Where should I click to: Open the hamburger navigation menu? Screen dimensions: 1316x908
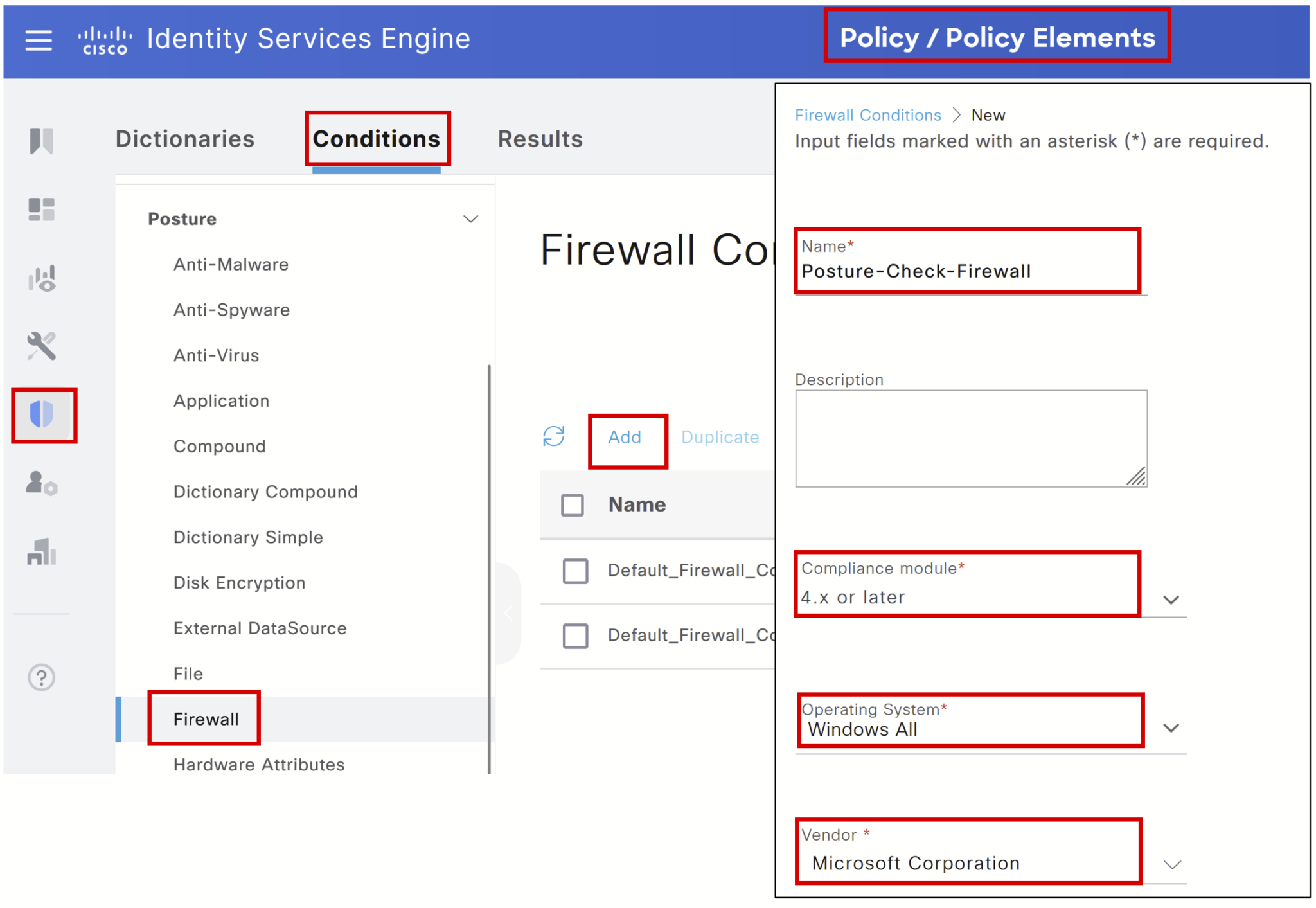38,40
